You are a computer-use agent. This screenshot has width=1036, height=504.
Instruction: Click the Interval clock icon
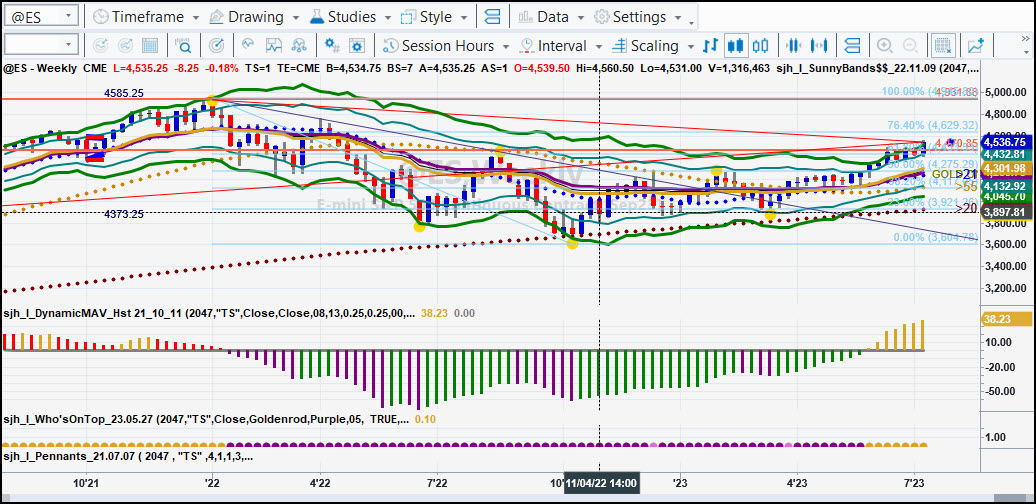coord(527,46)
